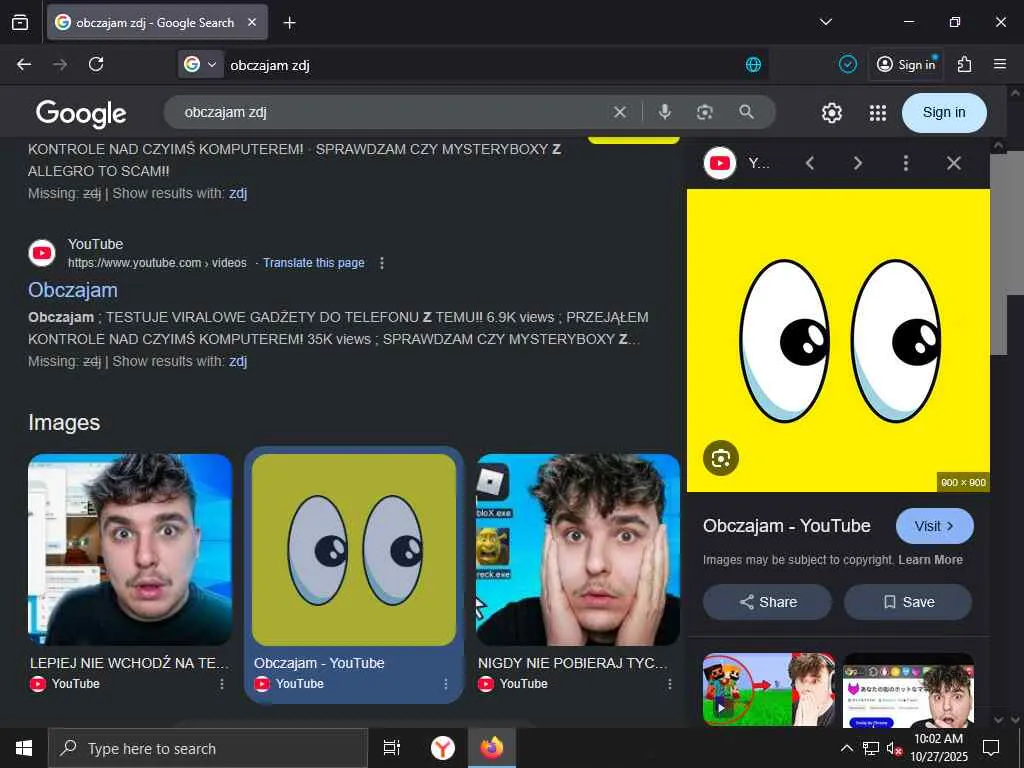Click the browser toolbar Sign in account button
The height and width of the screenshot is (768, 1024).
coord(906,64)
